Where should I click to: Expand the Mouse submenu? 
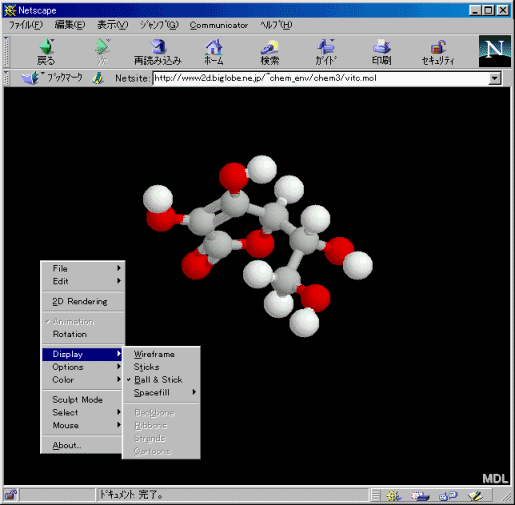pyautogui.click(x=83, y=425)
